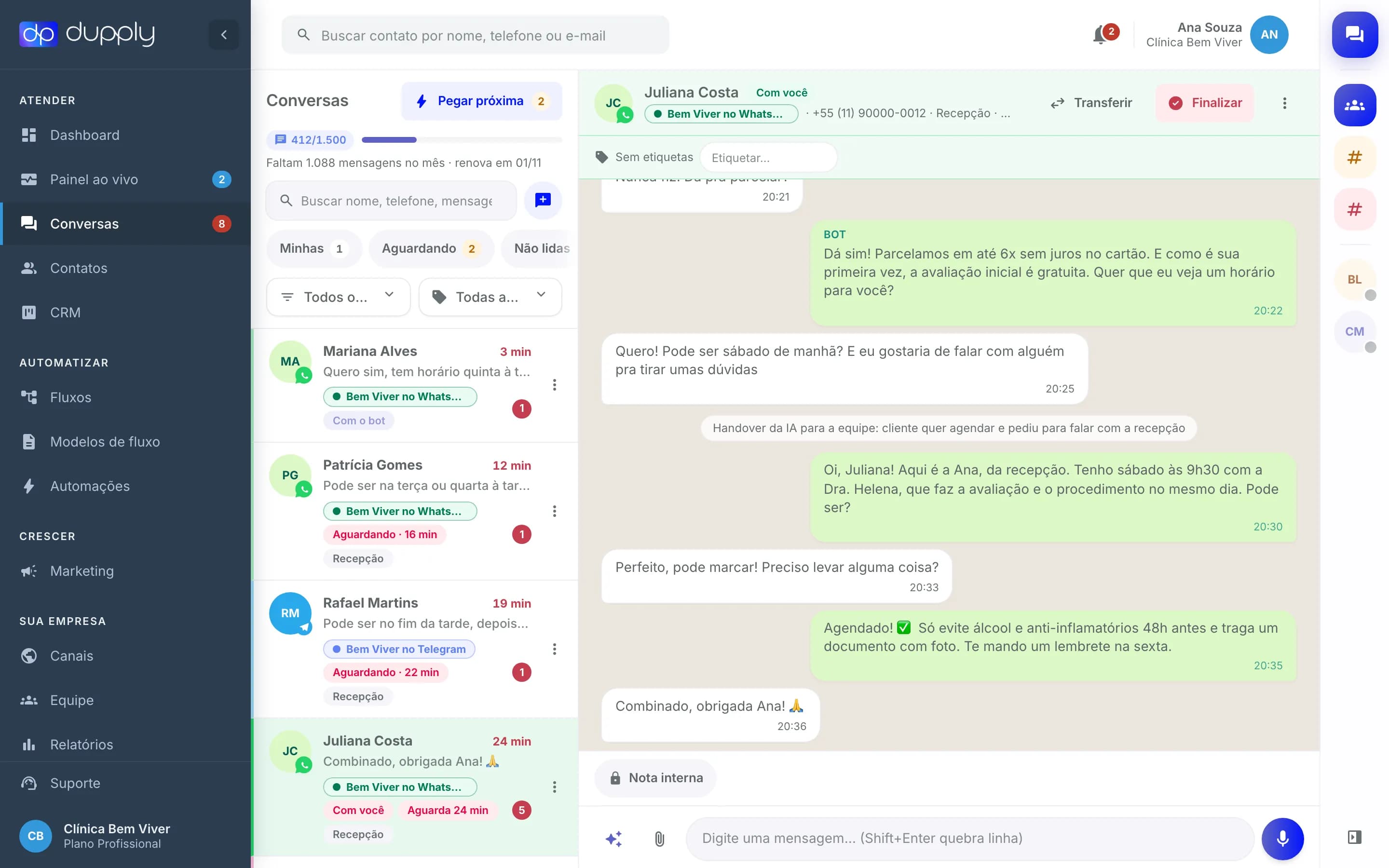
Task: Open Suporte
Action: 125,783
